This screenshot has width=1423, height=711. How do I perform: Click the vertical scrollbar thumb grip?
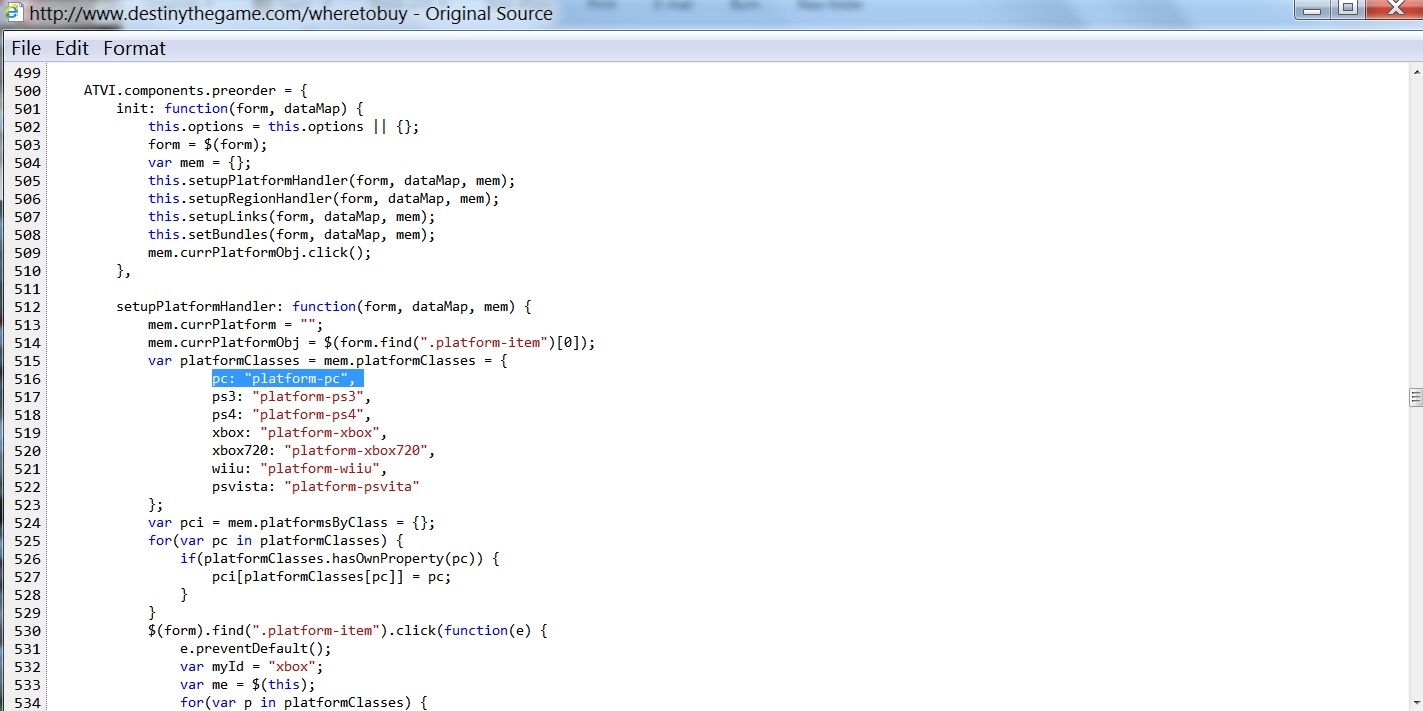click(1415, 397)
